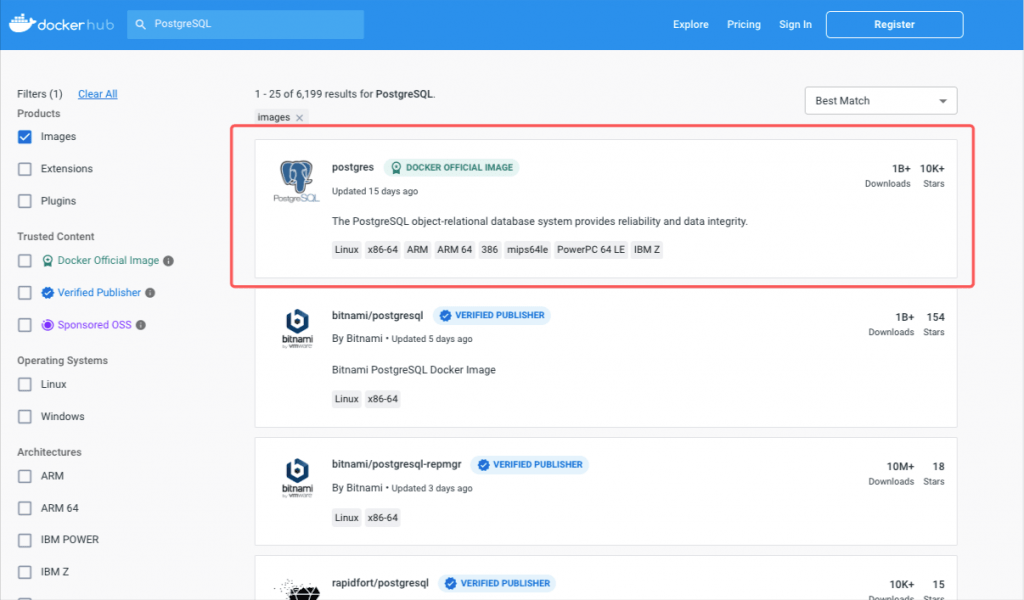
Task: Open Pricing in the top navigation
Action: [743, 24]
